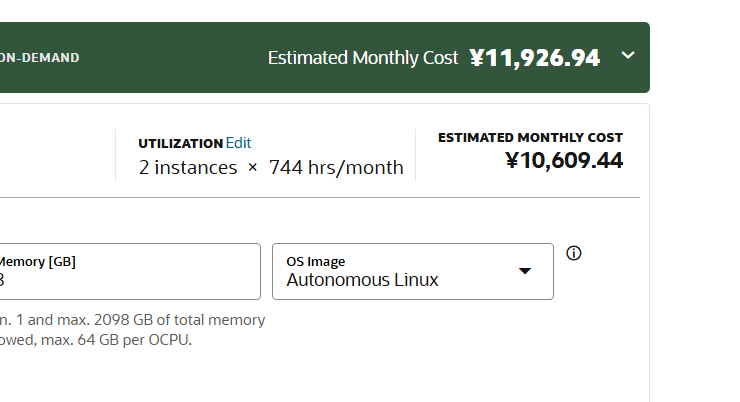The image size is (740, 402).
Task: Click the Edit link next to Utilization
Action: pyautogui.click(x=238, y=143)
